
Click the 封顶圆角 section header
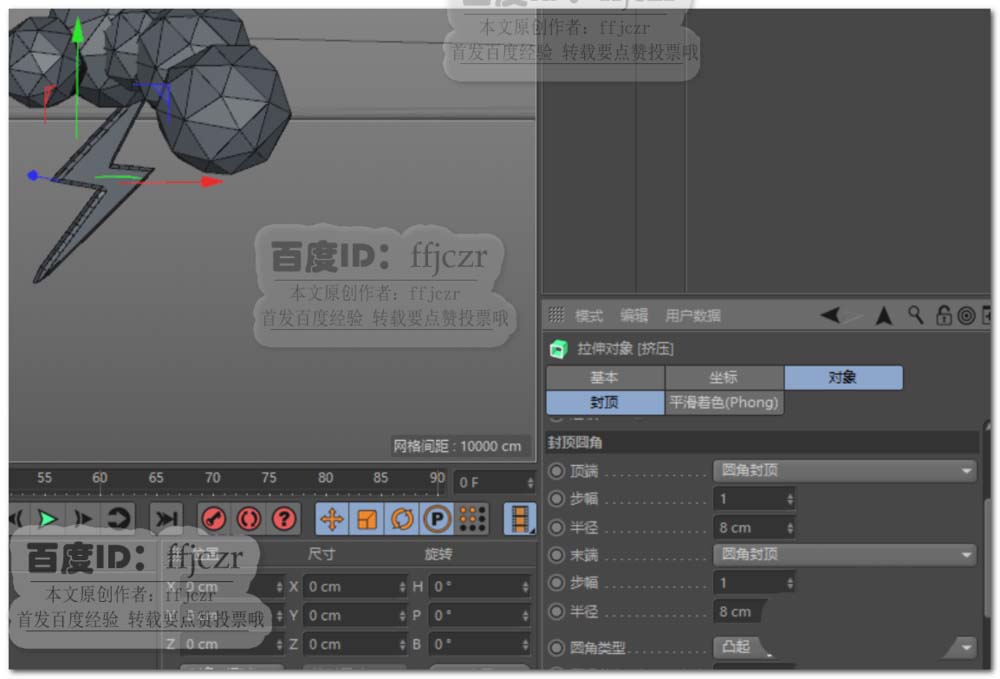762,442
